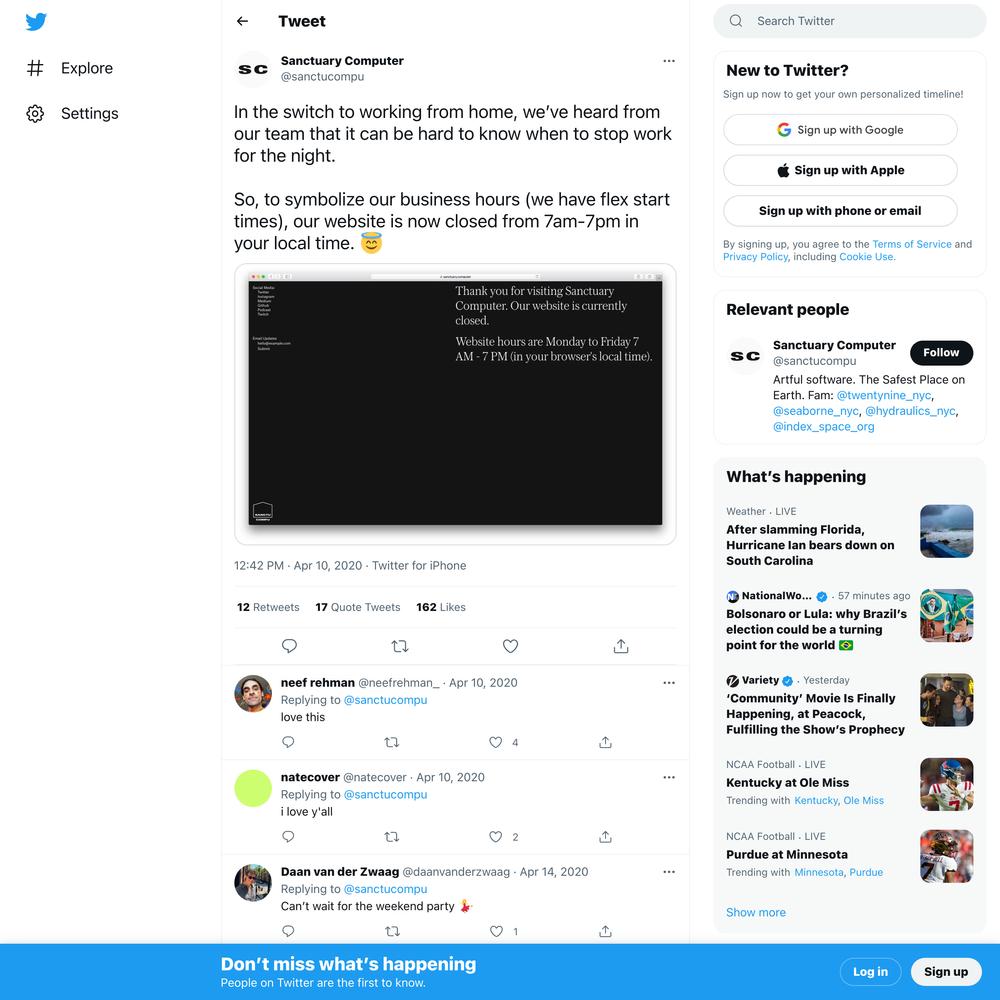Focus the Search Twitter field
The height and width of the screenshot is (1000, 1000).
849,21
